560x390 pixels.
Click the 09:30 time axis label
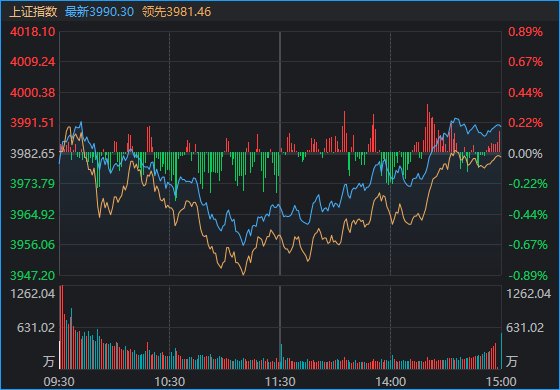click(59, 382)
